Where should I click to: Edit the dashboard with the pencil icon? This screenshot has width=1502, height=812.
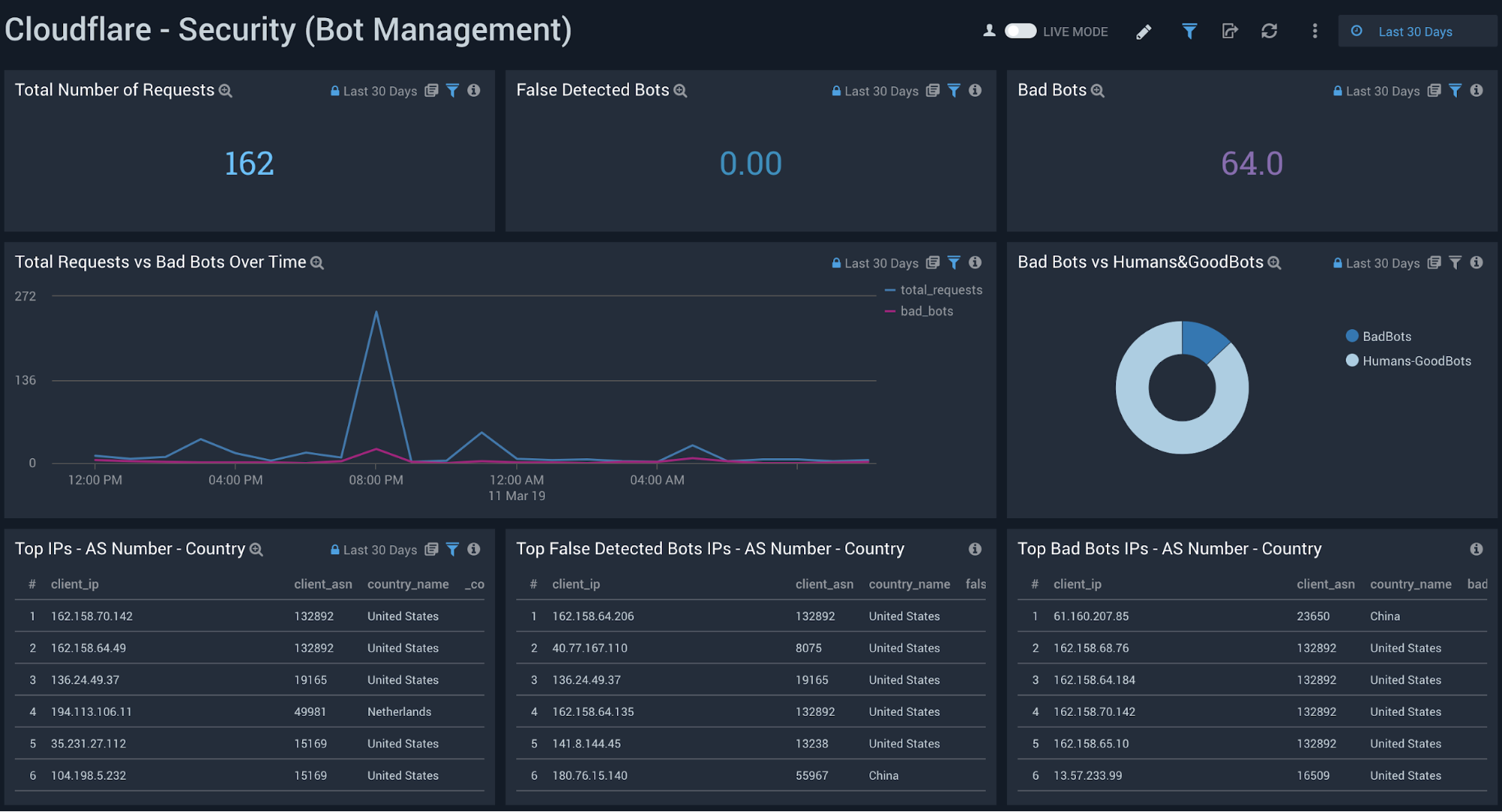1144,32
